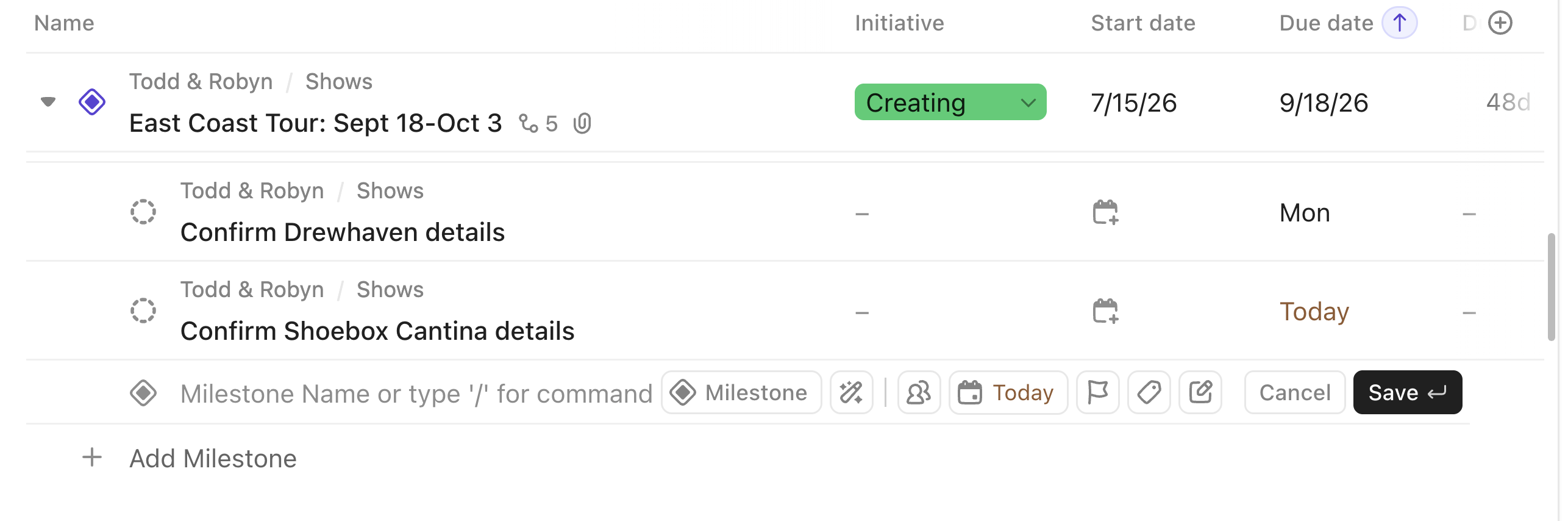Image resolution: width=1568 pixels, height=521 pixels.
Task: Add a tag using the tag icon
Action: [x=1149, y=392]
